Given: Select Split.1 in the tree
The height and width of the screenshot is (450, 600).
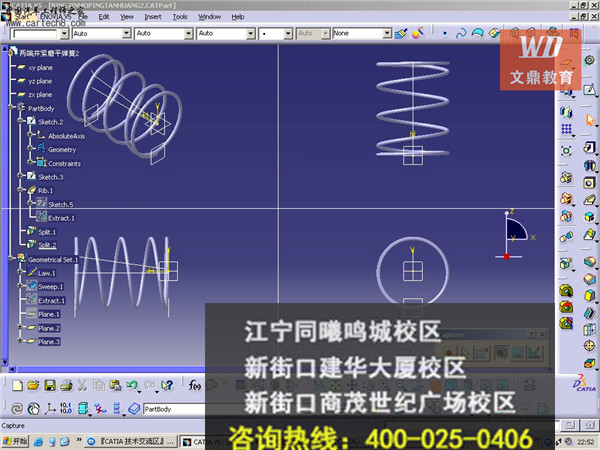Looking at the screenshot, I should pos(47,232).
